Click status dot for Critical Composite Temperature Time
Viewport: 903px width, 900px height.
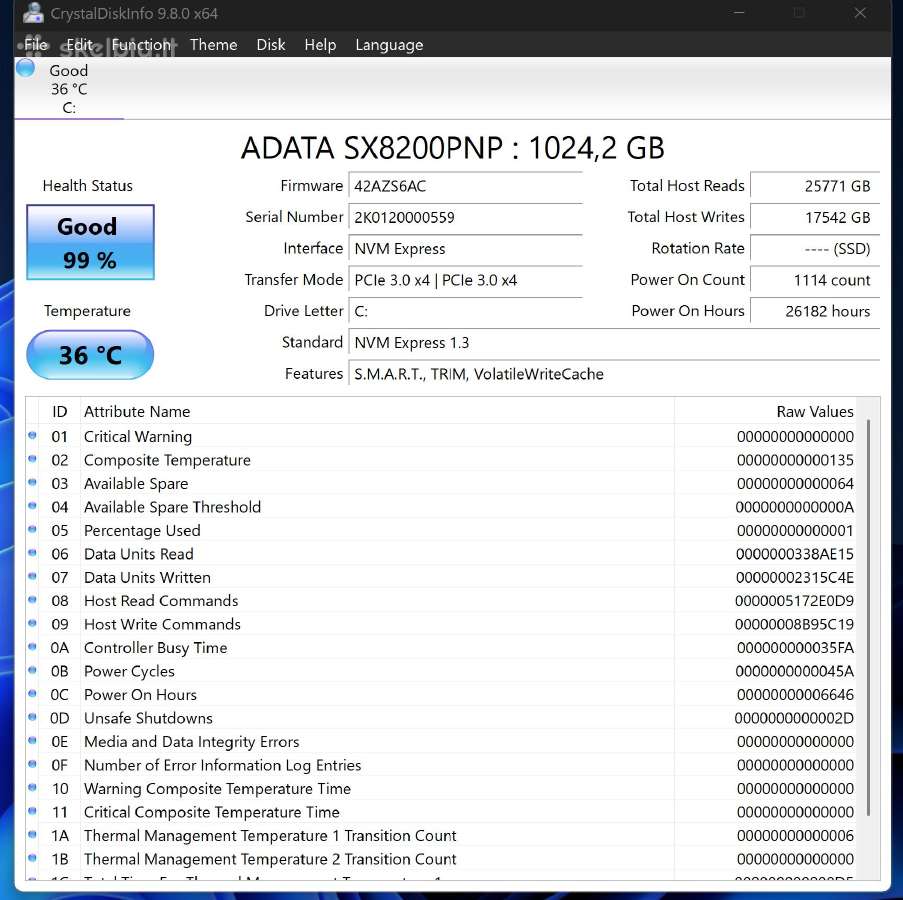32,811
